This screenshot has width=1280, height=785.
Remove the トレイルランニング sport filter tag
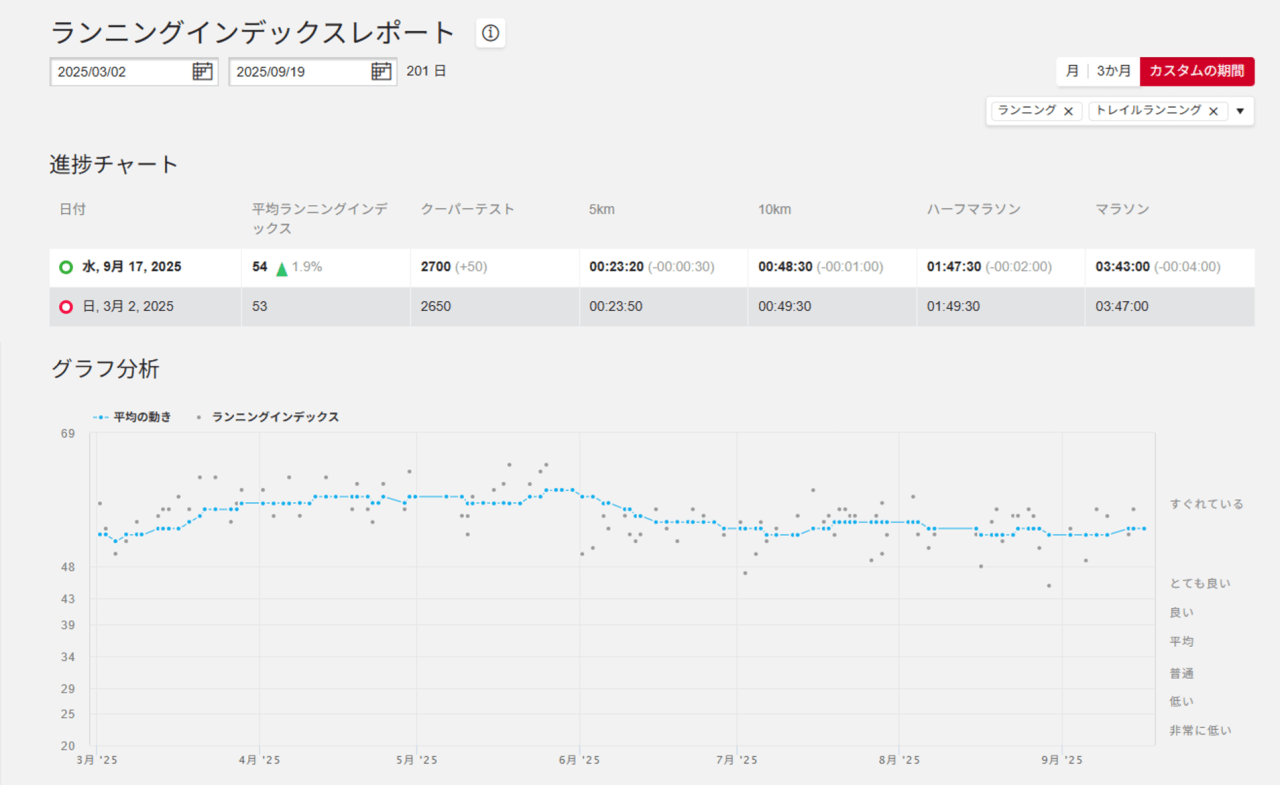1213,112
